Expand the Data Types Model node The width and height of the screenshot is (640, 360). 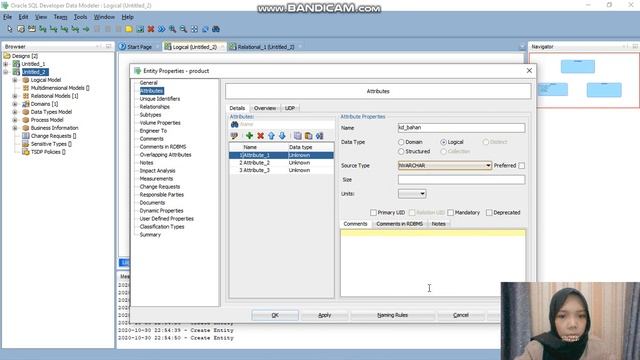[x=15, y=112]
